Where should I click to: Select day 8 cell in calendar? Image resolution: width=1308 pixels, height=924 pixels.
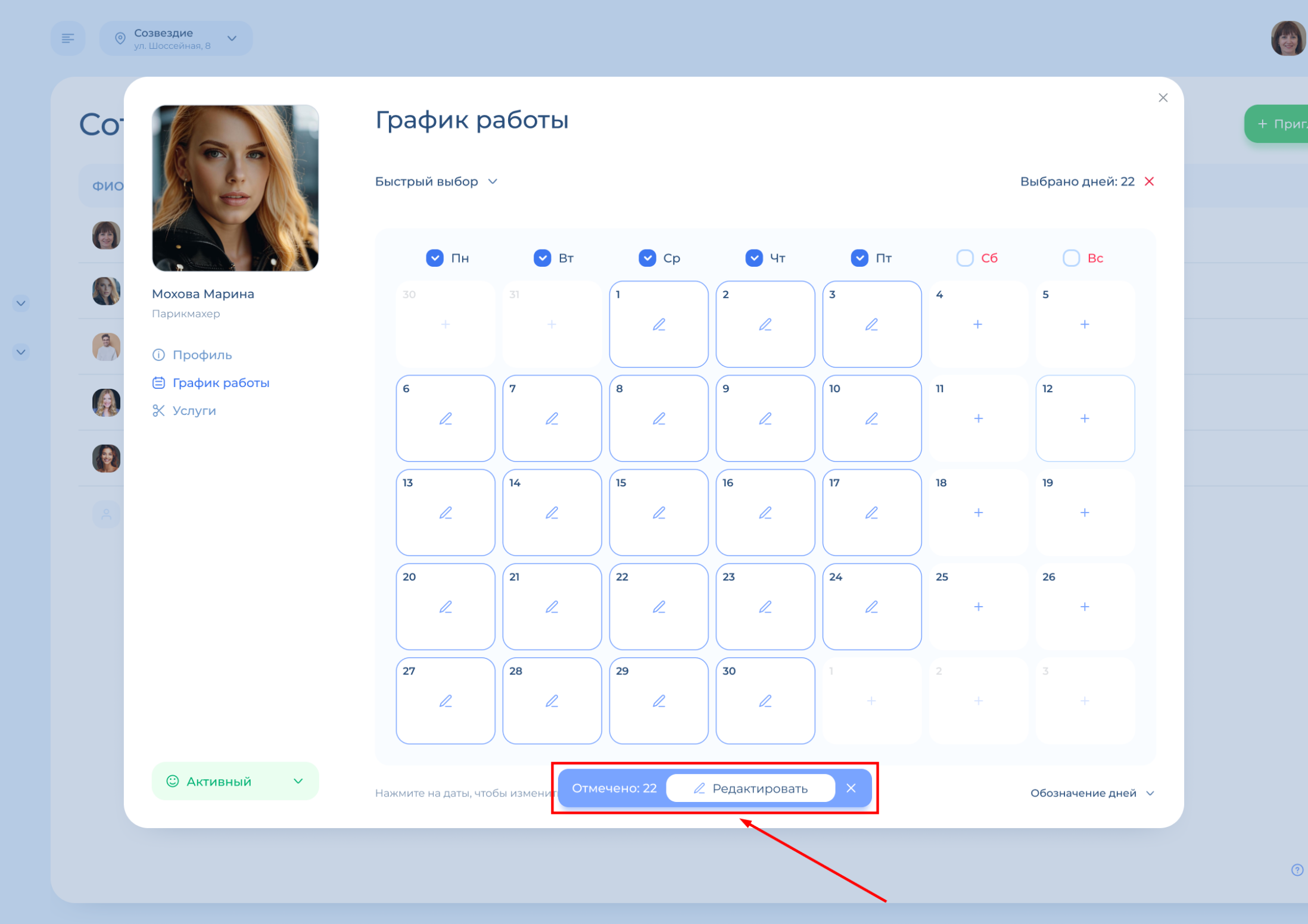[659, 419]
